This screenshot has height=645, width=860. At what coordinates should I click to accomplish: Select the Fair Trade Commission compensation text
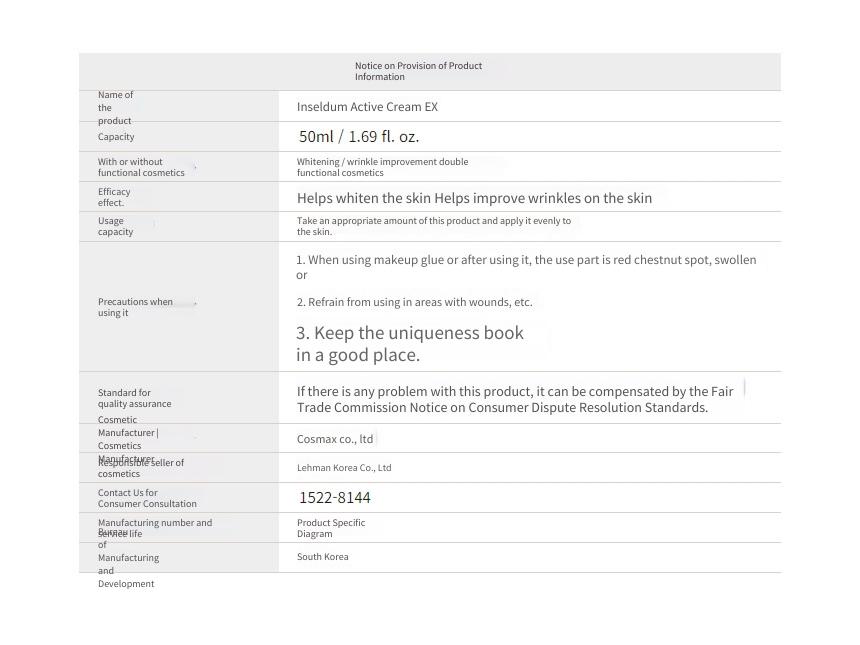(515, 399)
